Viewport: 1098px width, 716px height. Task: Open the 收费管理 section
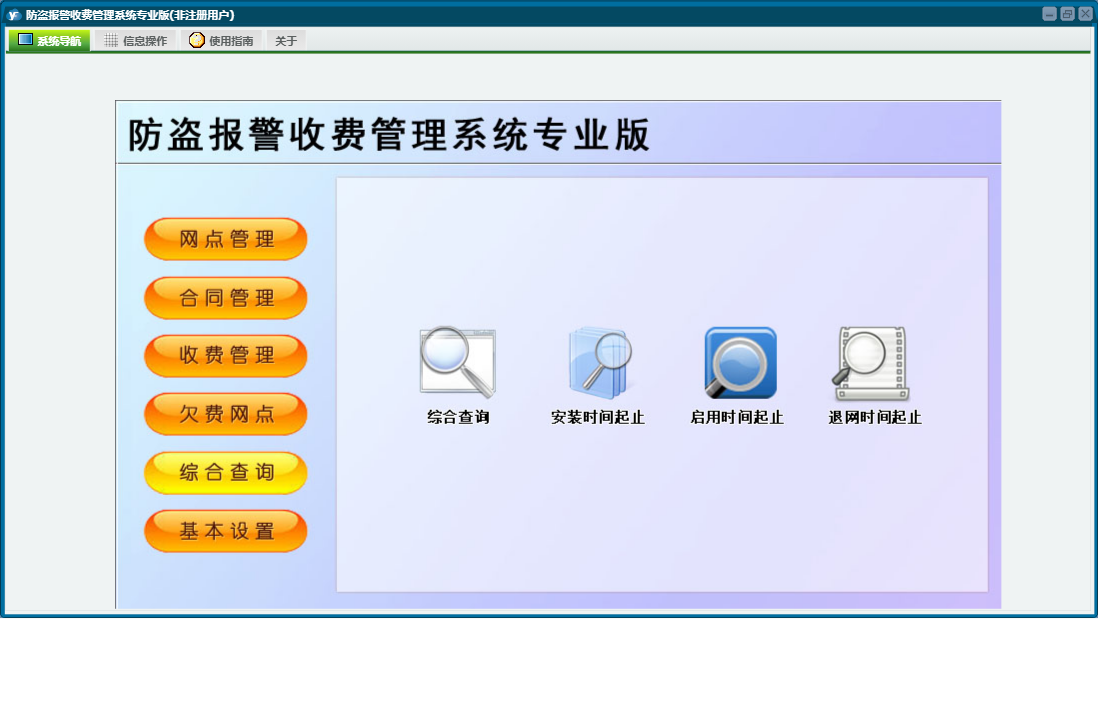(225, 355)
